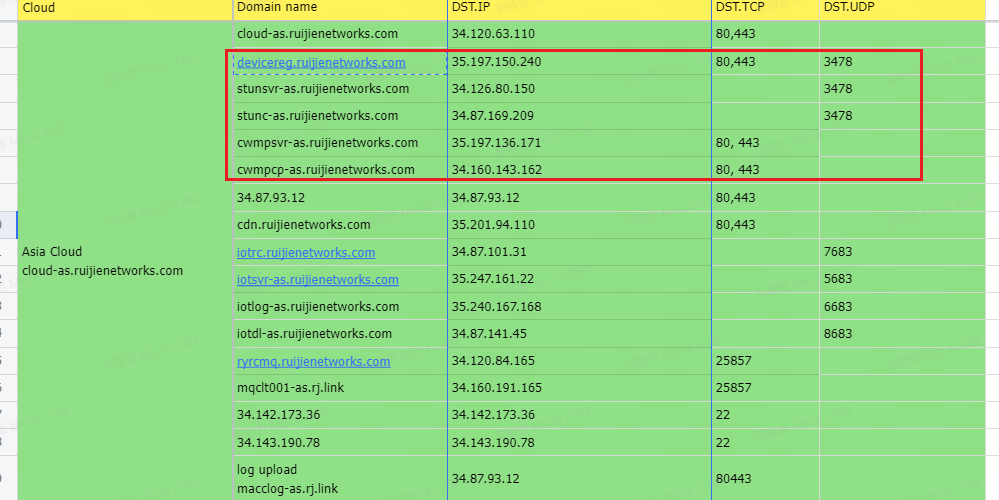
Task: Click UDP port 5683 cell
Action: pos(902,279)
